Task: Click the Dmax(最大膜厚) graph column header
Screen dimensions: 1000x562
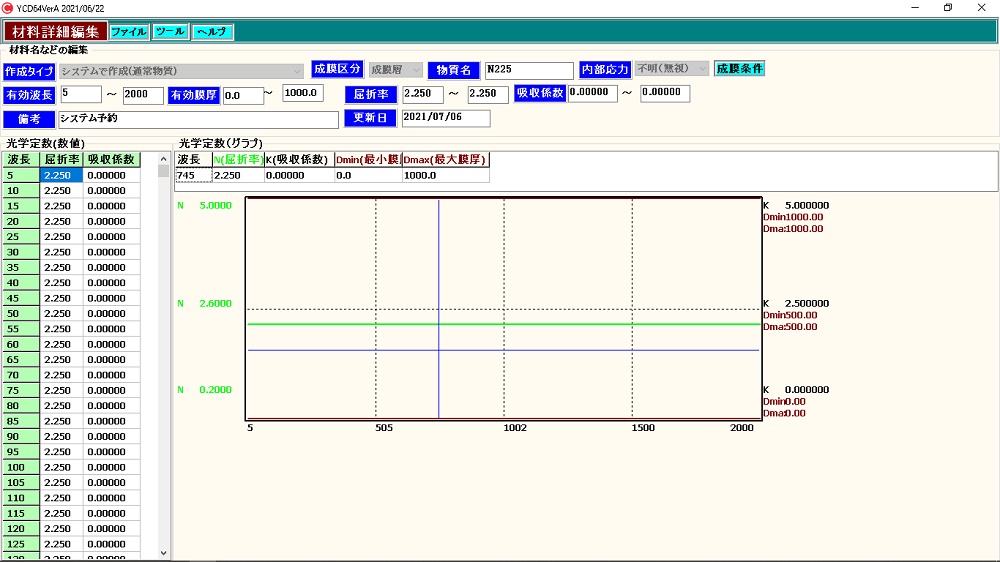Action: tap(445, 159)
